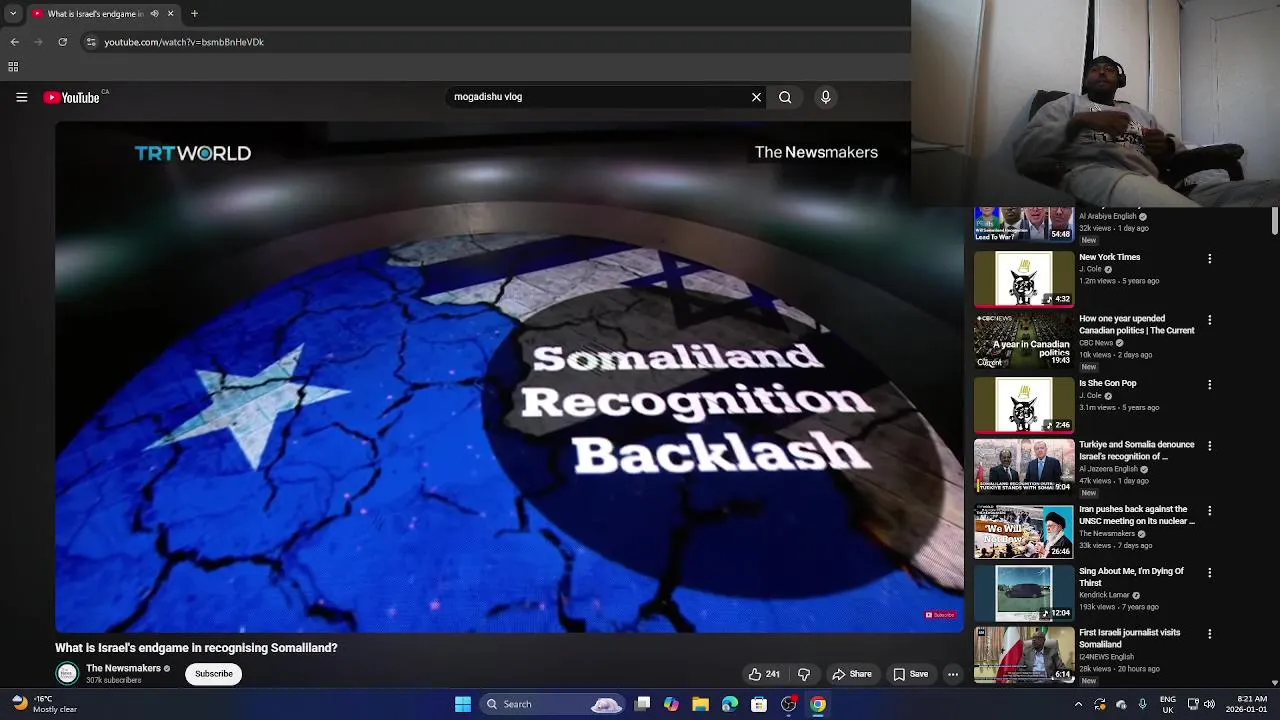Image resolution: width=1280 pixels, height=720 pixels.
Task: Play the 54:48 Al Arabiya video thumbnail
Action: pos(1024,224)
